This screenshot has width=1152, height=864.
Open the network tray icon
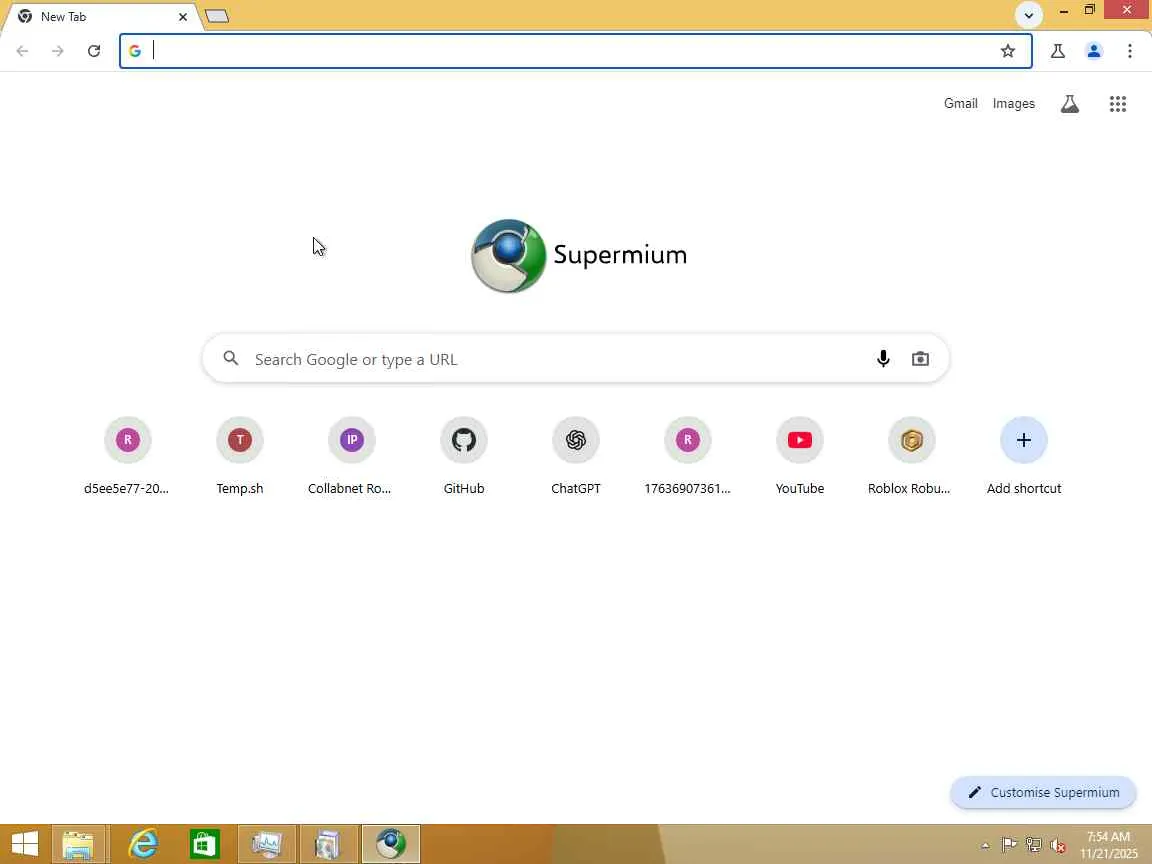[x=1034, y=846]
